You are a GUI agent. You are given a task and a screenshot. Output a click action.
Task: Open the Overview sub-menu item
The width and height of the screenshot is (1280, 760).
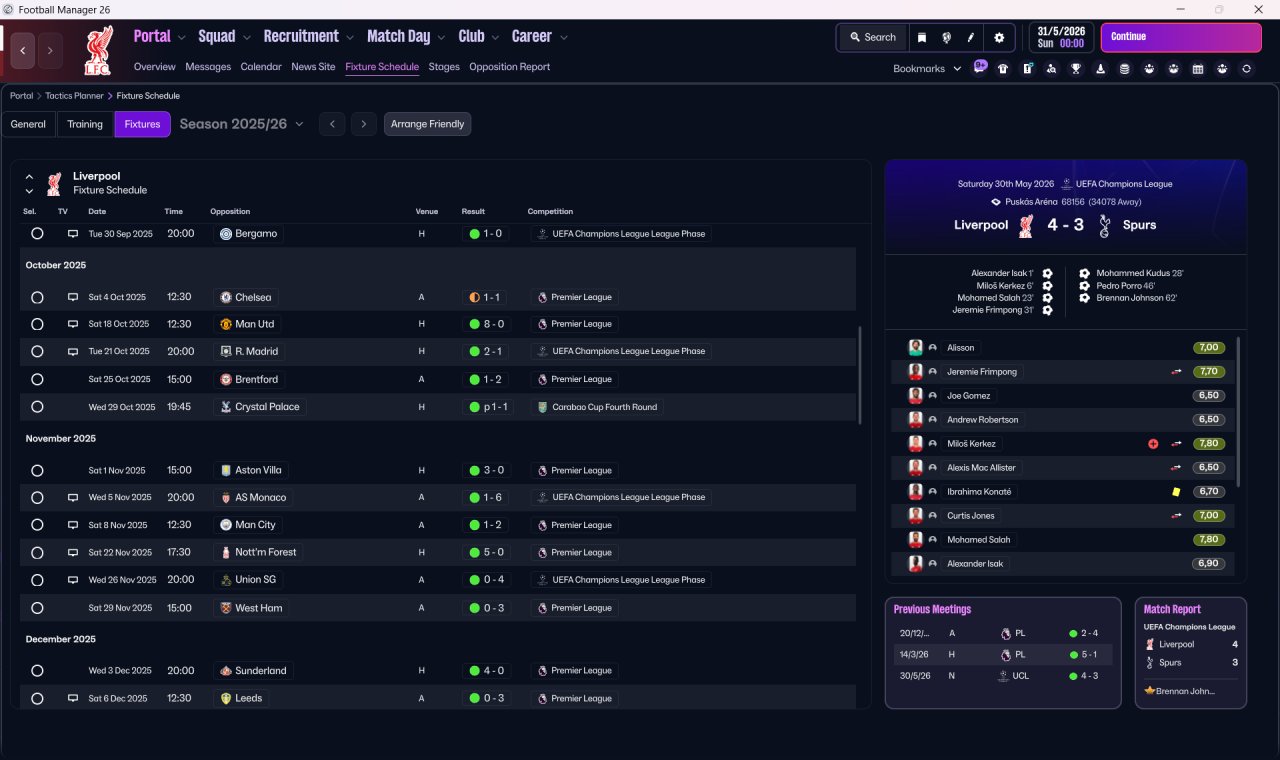pos(155,67)
